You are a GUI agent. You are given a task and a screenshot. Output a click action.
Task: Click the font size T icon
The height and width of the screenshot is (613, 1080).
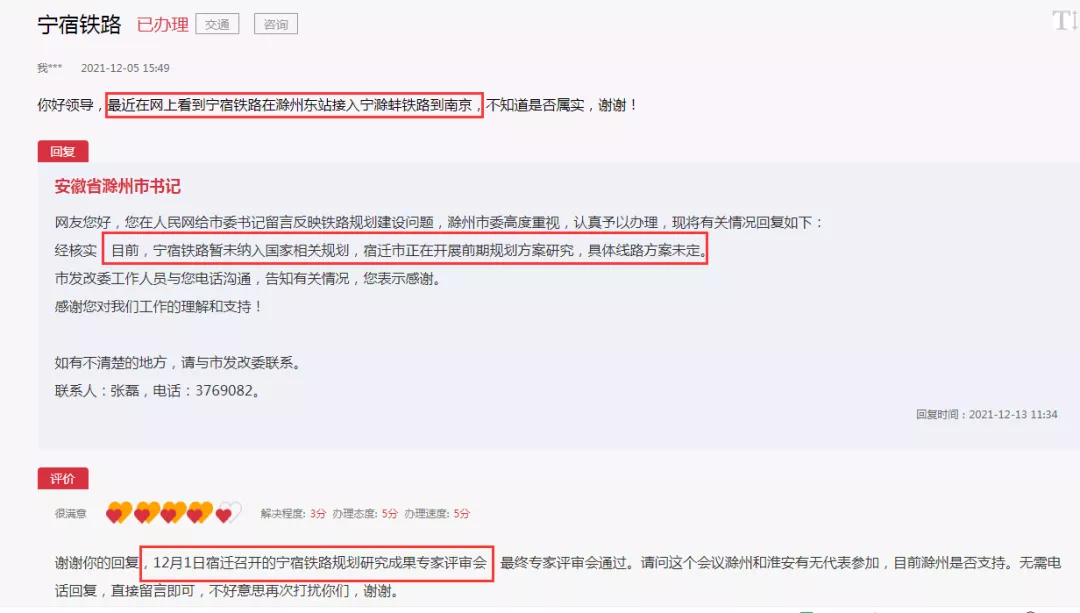pos(1065,21)
